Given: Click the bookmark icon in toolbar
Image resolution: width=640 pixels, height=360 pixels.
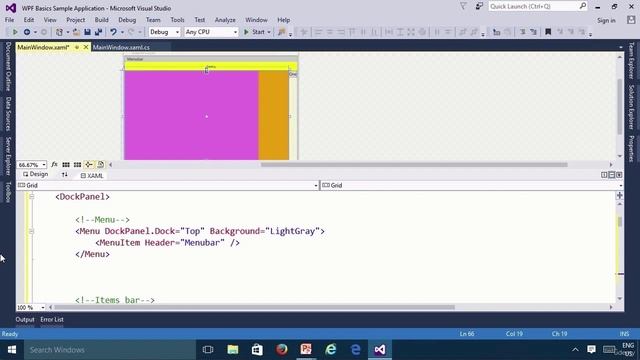Looking at the screenshot, I should 548,32.
